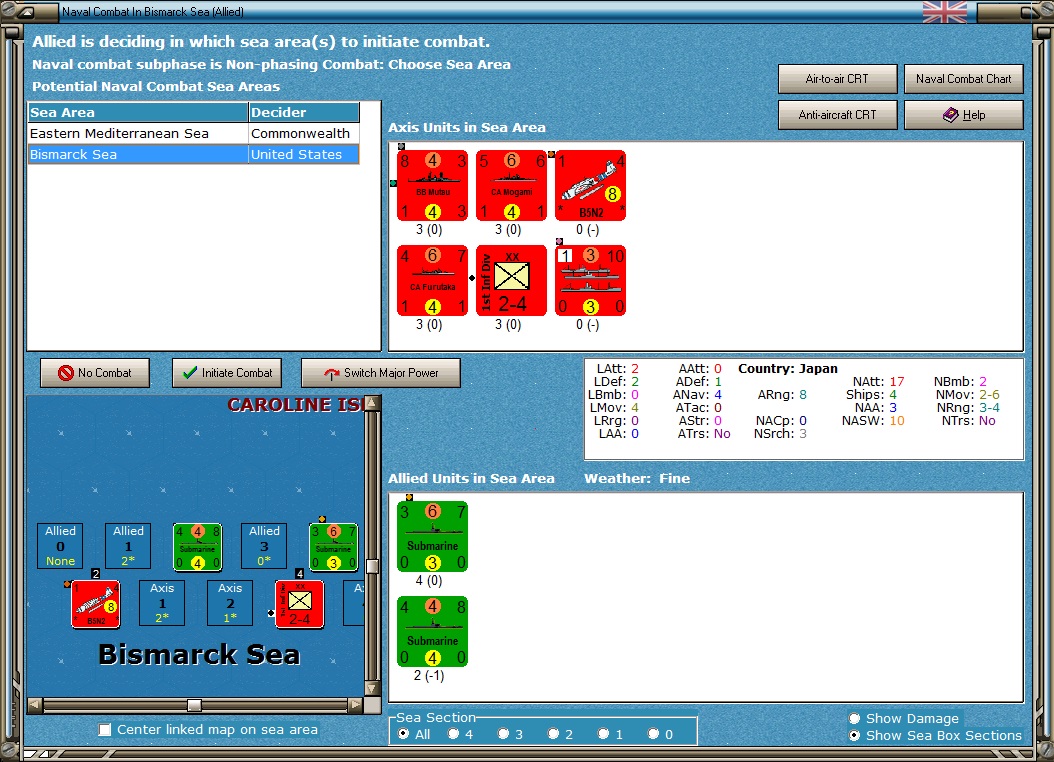Select sea section 4 radio
This screenshot has height=762, width=1054.
click(454, 734)
